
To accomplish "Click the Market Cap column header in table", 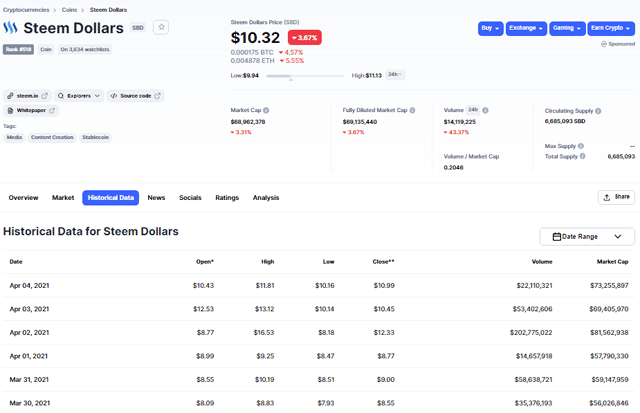I will click(x=612, y=262).
